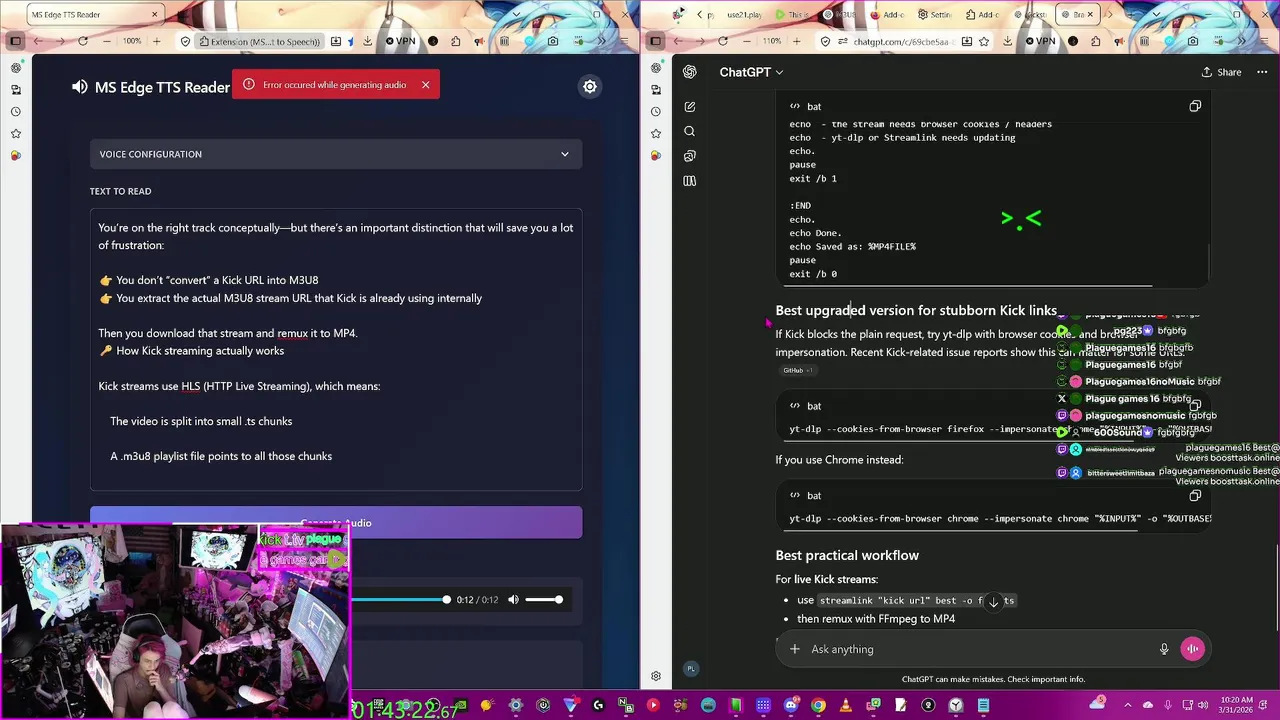
Task: Bookmark the ChatGPT page with star
Action: coord(984,41)
